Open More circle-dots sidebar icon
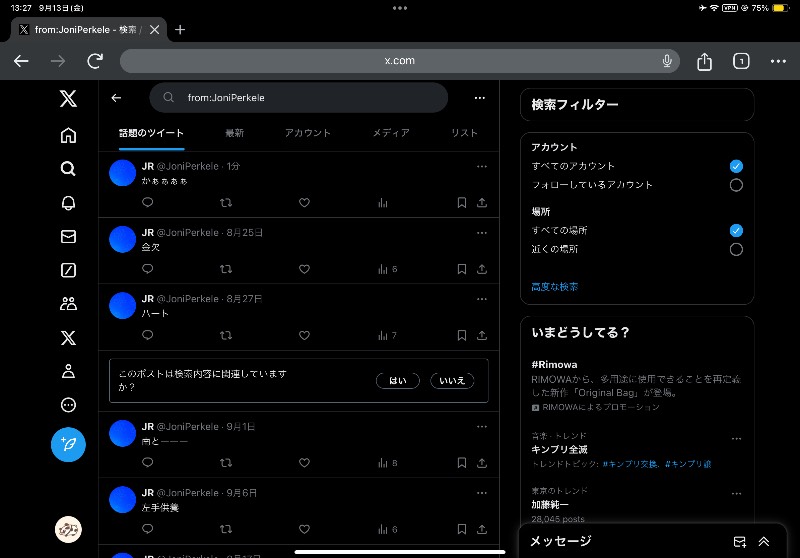800x558 pixels. pyautogui.click(x=68, y=405)
